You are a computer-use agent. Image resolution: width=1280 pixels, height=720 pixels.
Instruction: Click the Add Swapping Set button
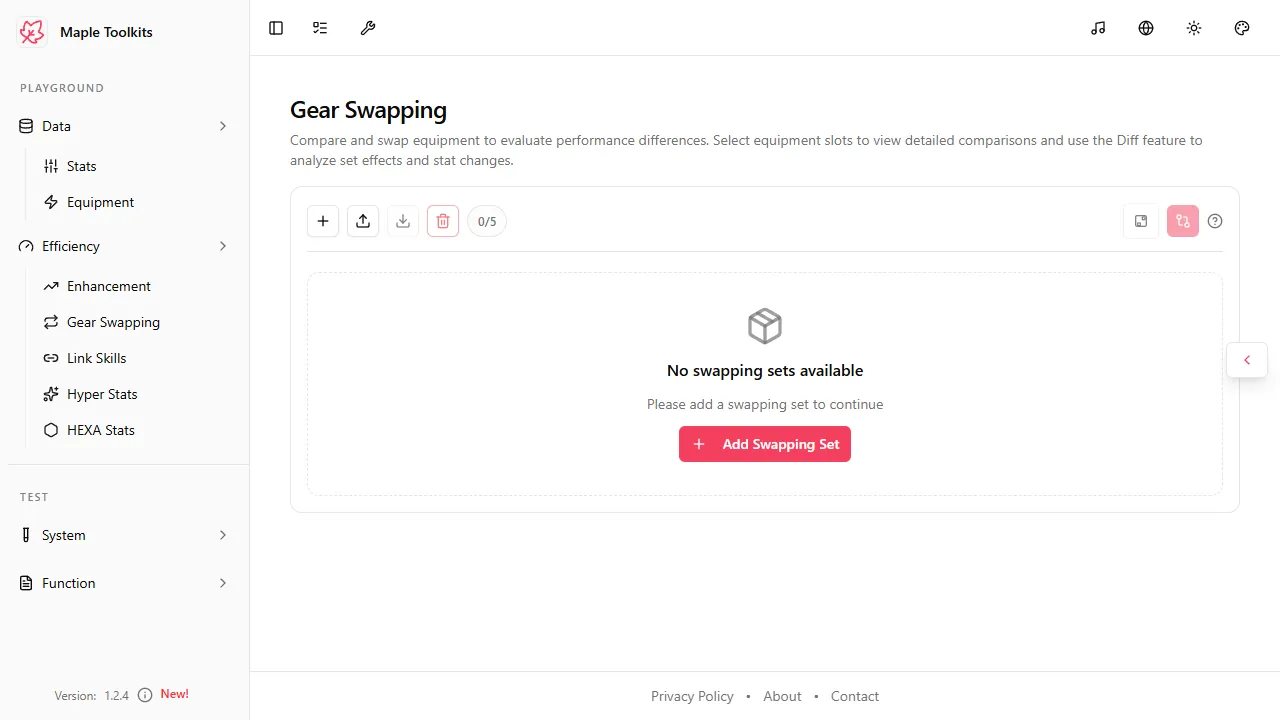tap(765, 444)
